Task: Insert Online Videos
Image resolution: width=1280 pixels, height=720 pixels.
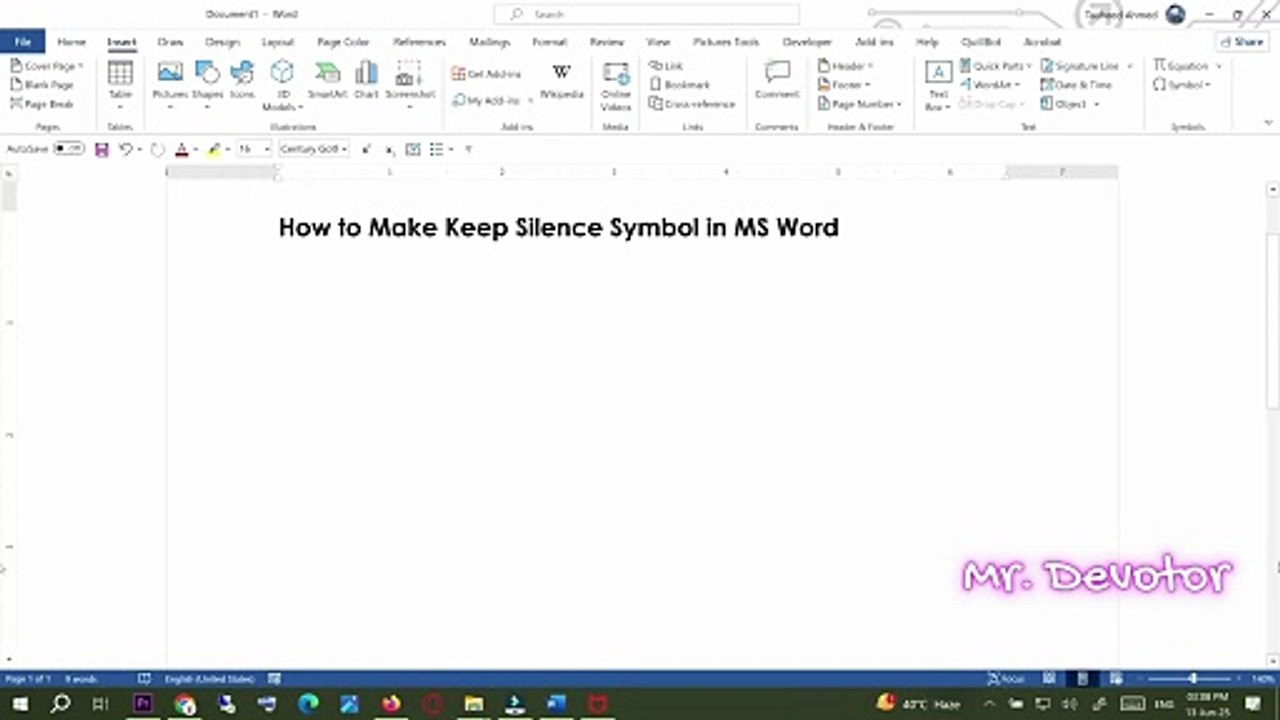Action: point(616,86)
